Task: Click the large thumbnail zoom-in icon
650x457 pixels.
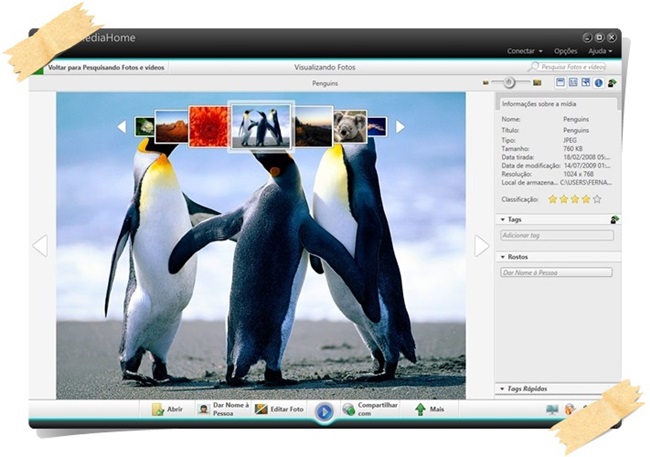Action: (537, 83)
